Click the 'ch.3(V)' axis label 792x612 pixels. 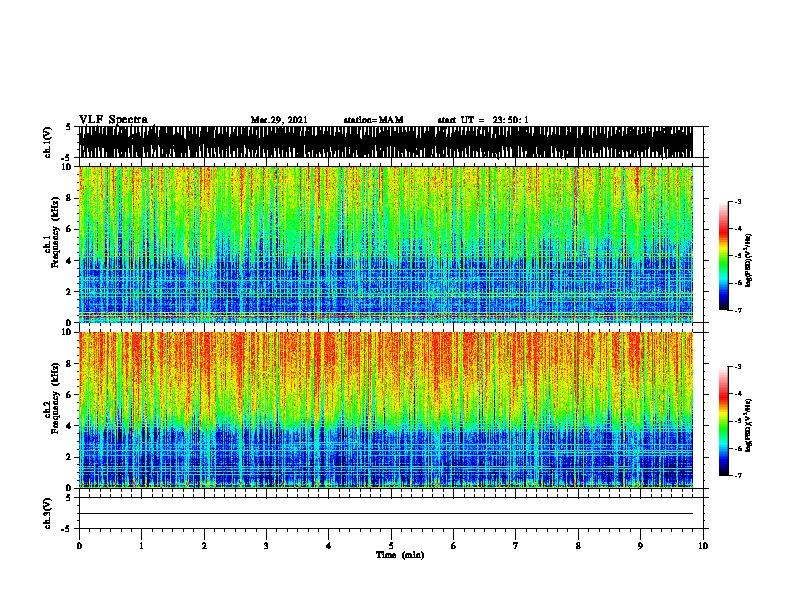(48, 513)
